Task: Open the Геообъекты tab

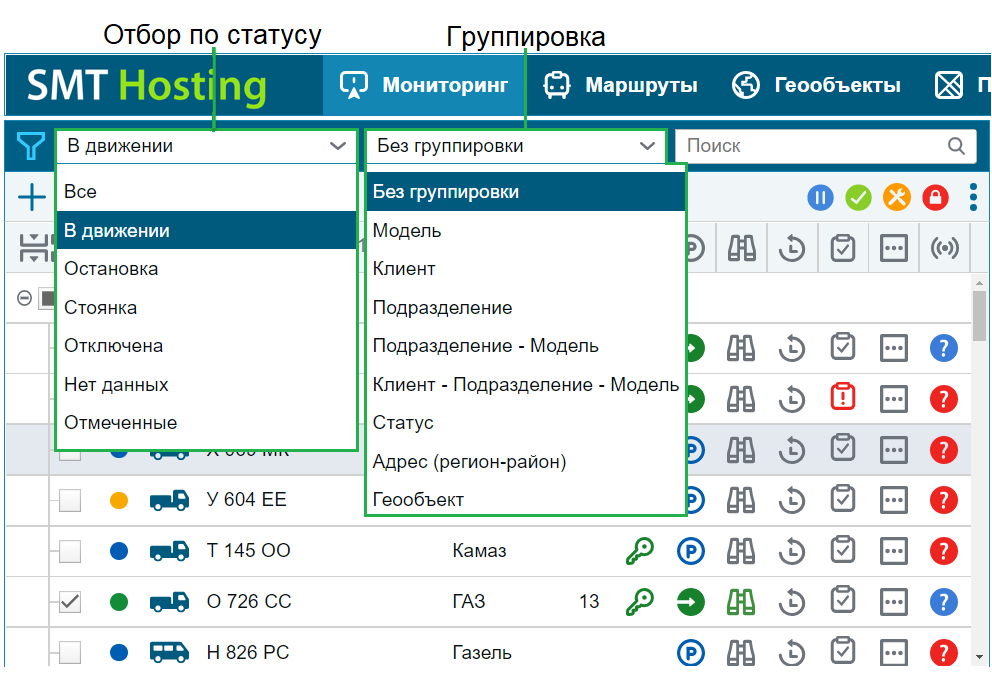Action: (816, 85)
